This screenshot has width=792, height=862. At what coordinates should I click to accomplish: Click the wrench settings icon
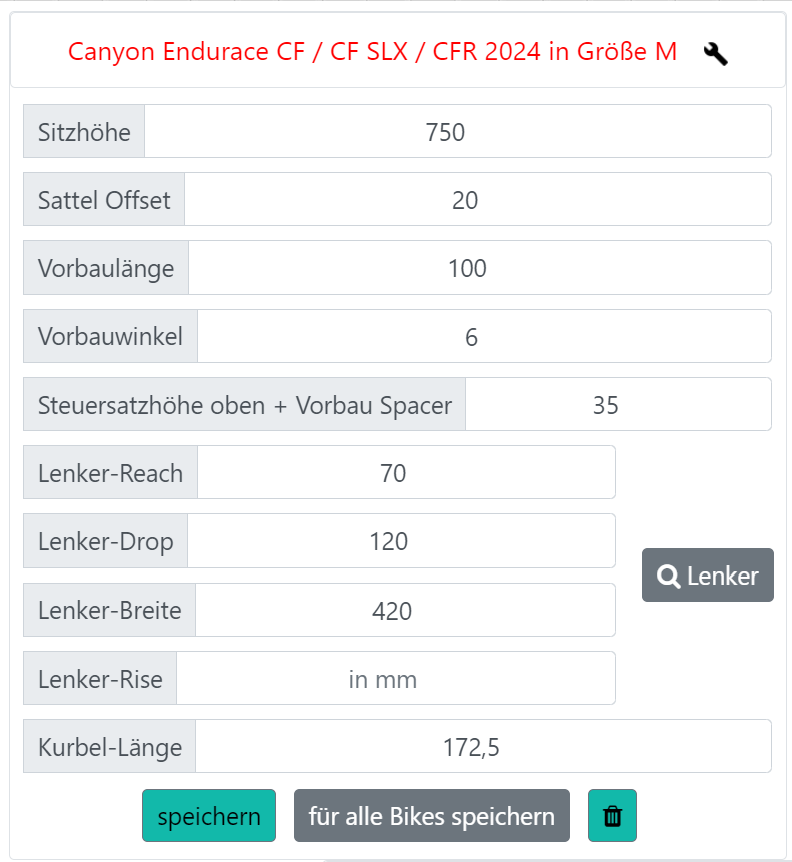[x=715, y=53]
